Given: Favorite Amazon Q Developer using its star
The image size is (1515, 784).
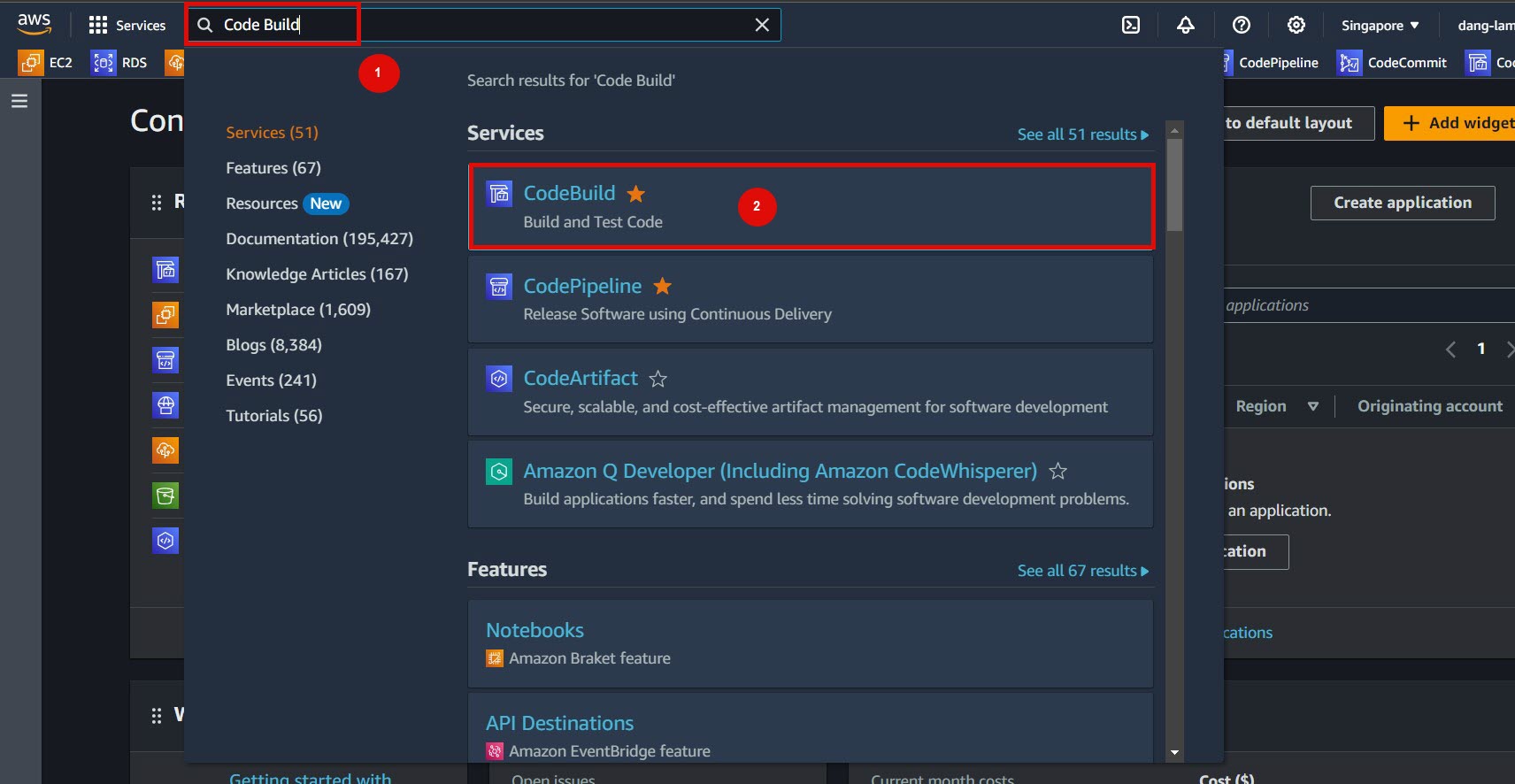Looking at the screenshot, I should (x=1057, y=472).
